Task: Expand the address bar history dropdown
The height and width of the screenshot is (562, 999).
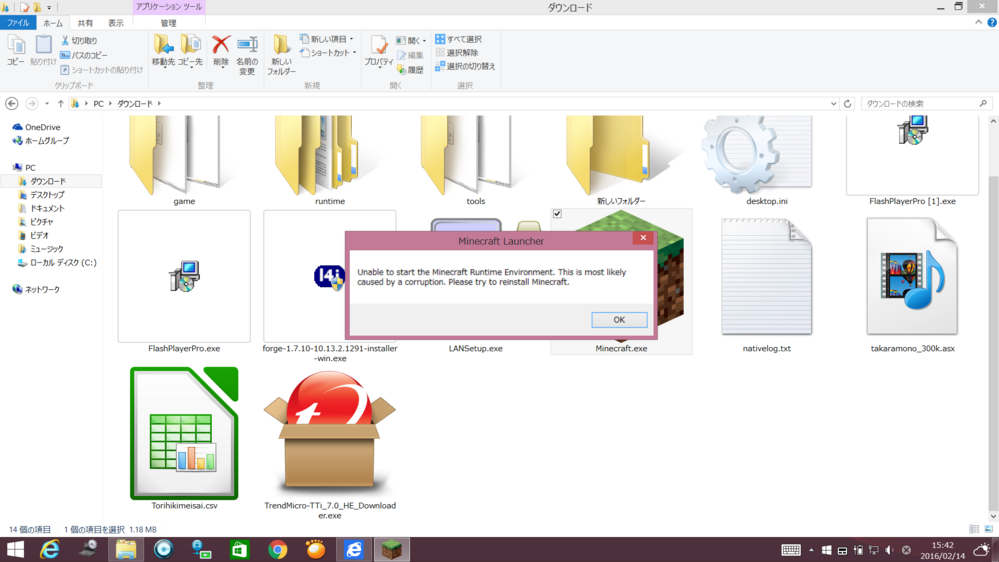Action: click(833, 103)
